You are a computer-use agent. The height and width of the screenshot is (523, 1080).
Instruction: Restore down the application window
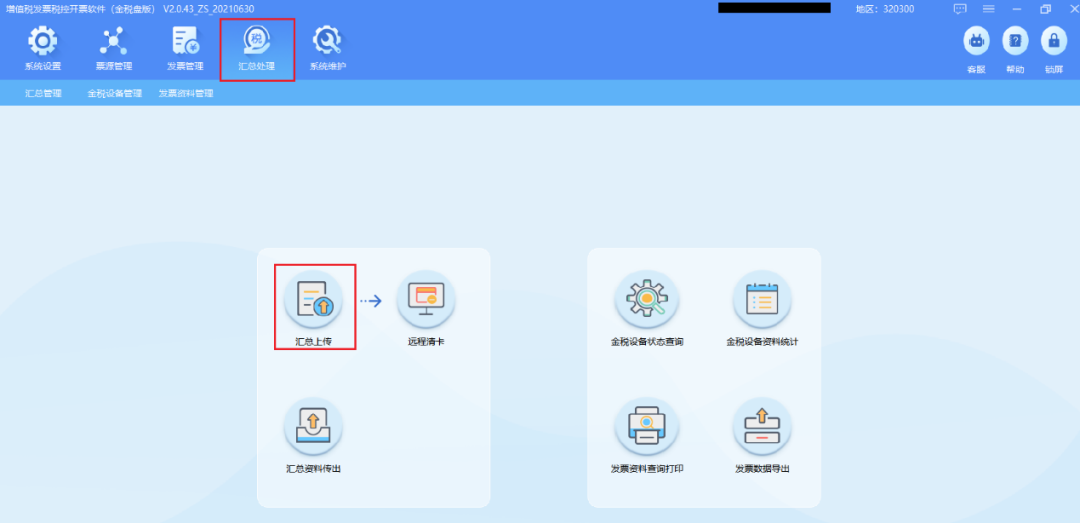1046,9
